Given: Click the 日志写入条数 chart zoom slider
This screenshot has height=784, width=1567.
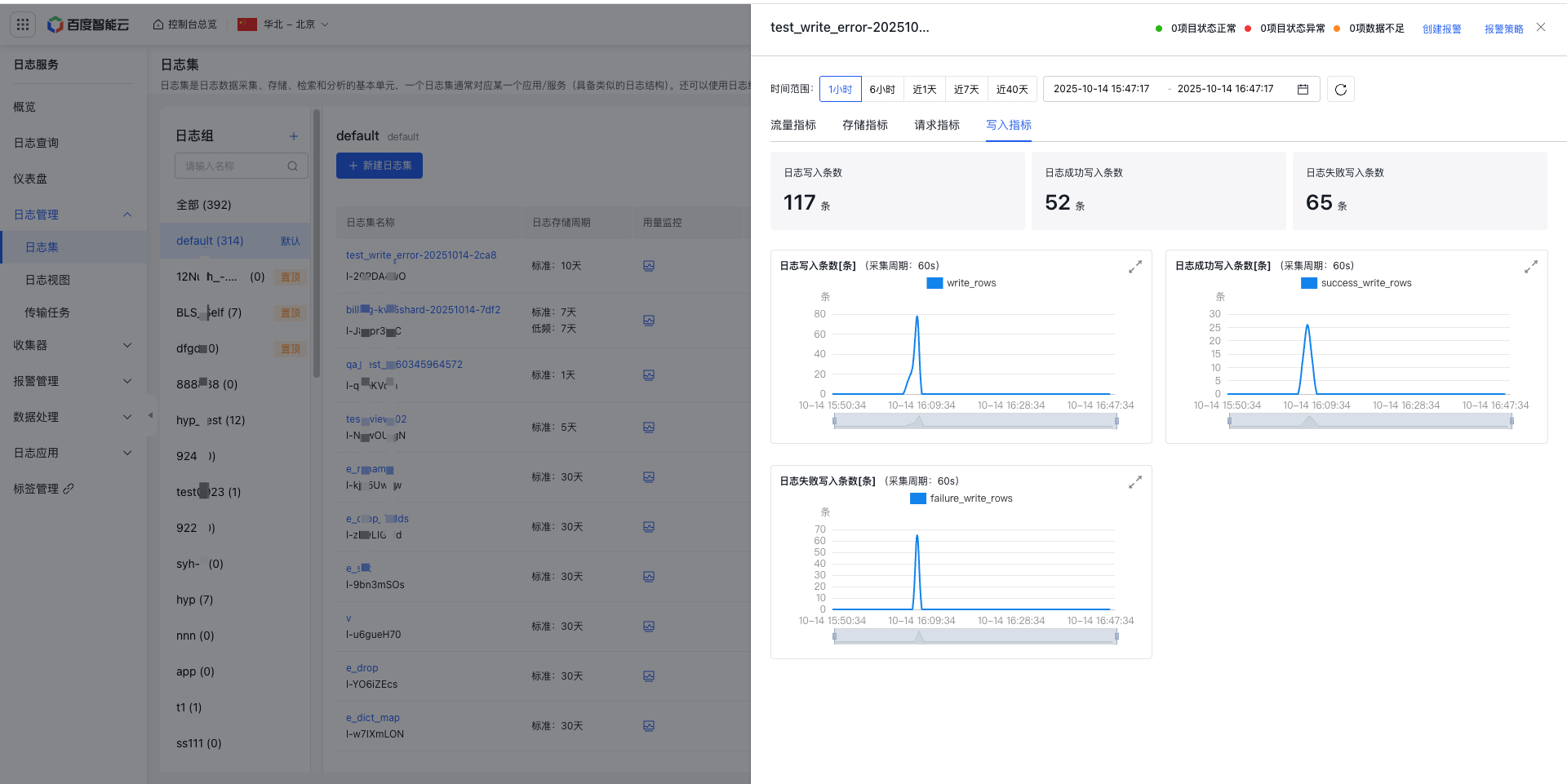Looking at the screenshot, I should (x=975, y=421).
